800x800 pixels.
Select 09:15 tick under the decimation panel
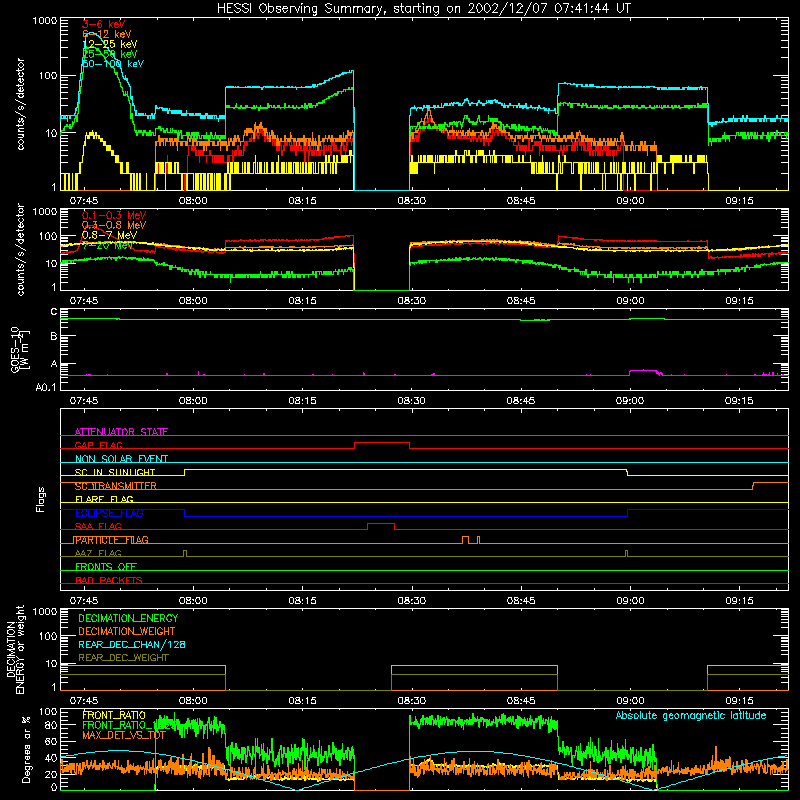click(x=739, y=701)
